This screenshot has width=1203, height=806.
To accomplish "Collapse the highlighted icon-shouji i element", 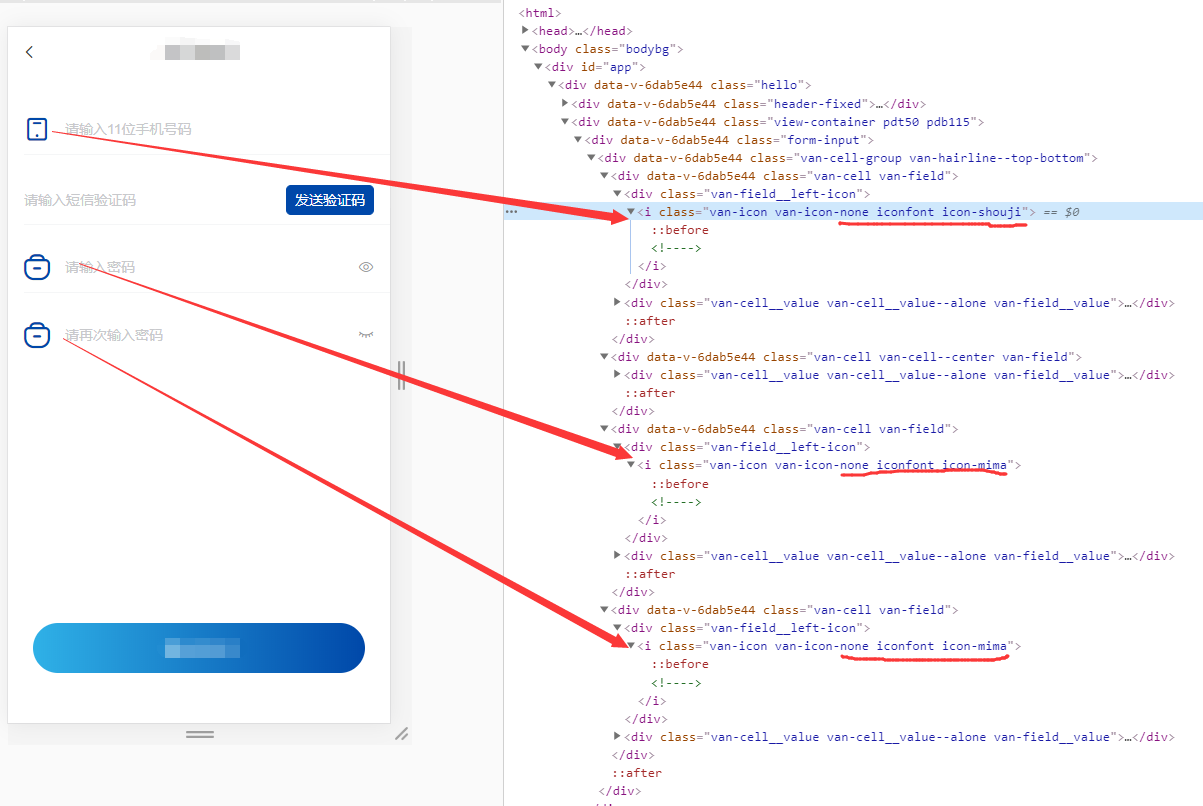I will [630, 211].
